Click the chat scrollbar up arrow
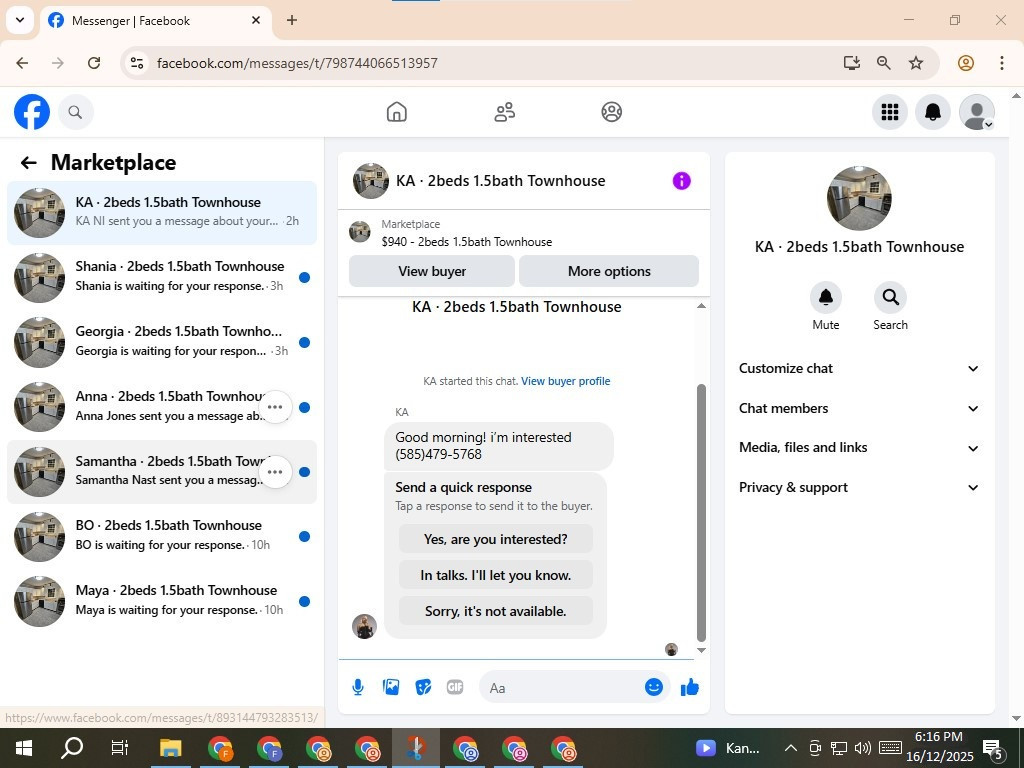This screenshot has height=768, width=1024. (x=701, y=306)
